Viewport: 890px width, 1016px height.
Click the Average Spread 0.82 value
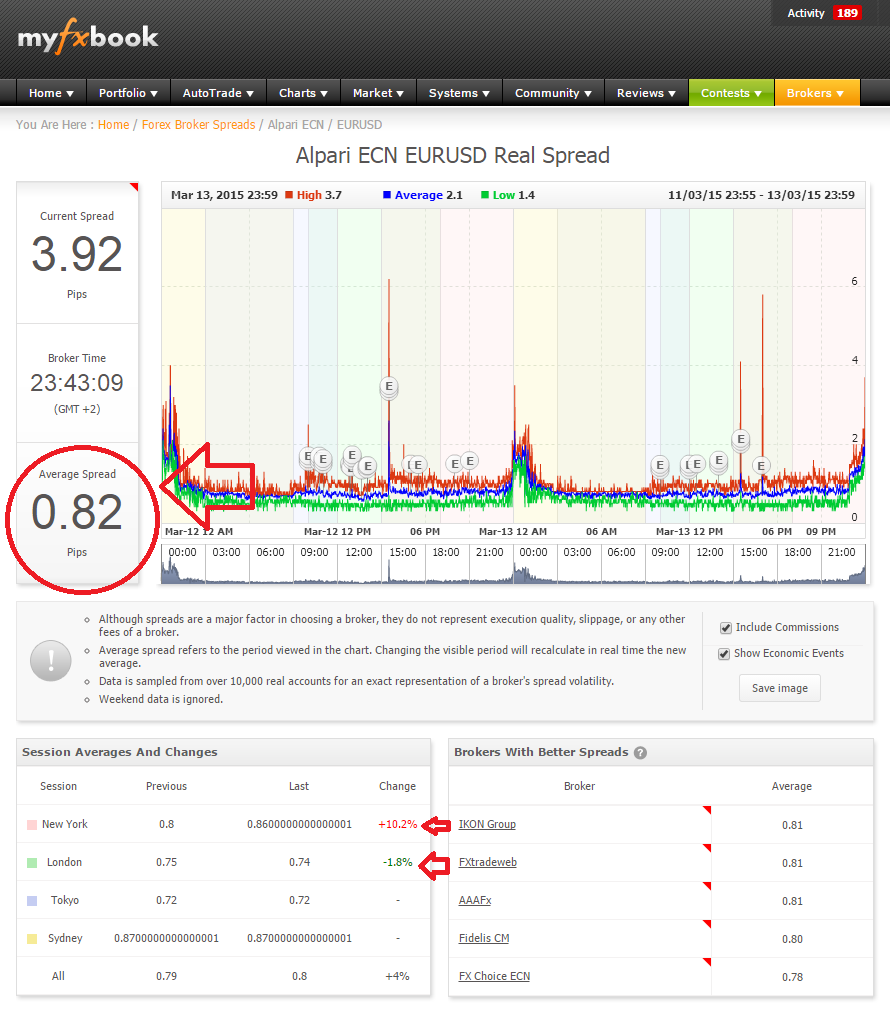(x=77, y=513)
